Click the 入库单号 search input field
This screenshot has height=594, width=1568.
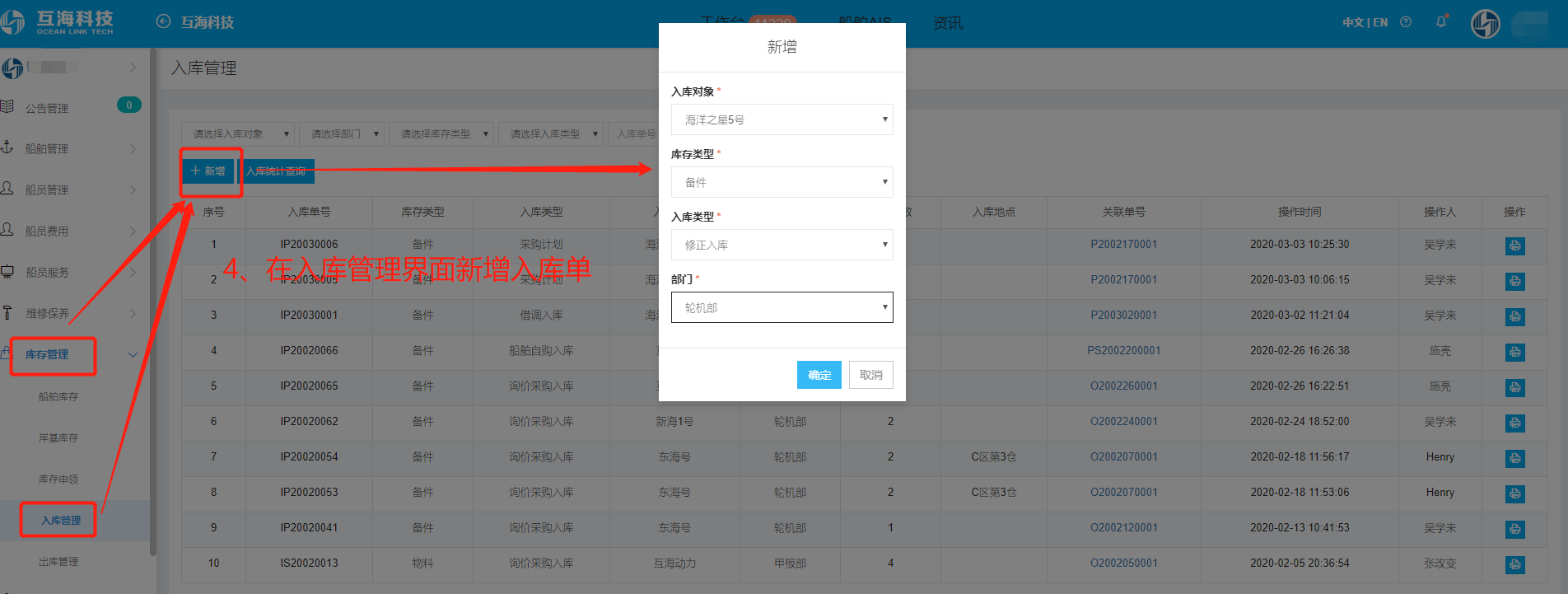pyautogui.click(x=633, y=133)
